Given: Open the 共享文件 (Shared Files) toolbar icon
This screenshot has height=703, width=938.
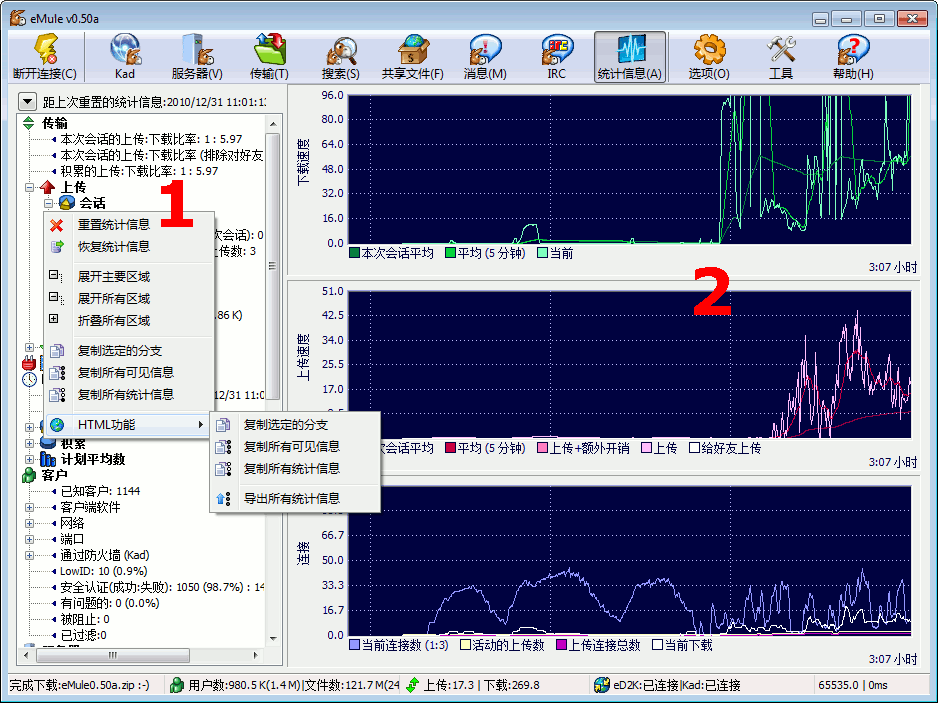Looking at the screenshot, I should [x=413, y=56].
